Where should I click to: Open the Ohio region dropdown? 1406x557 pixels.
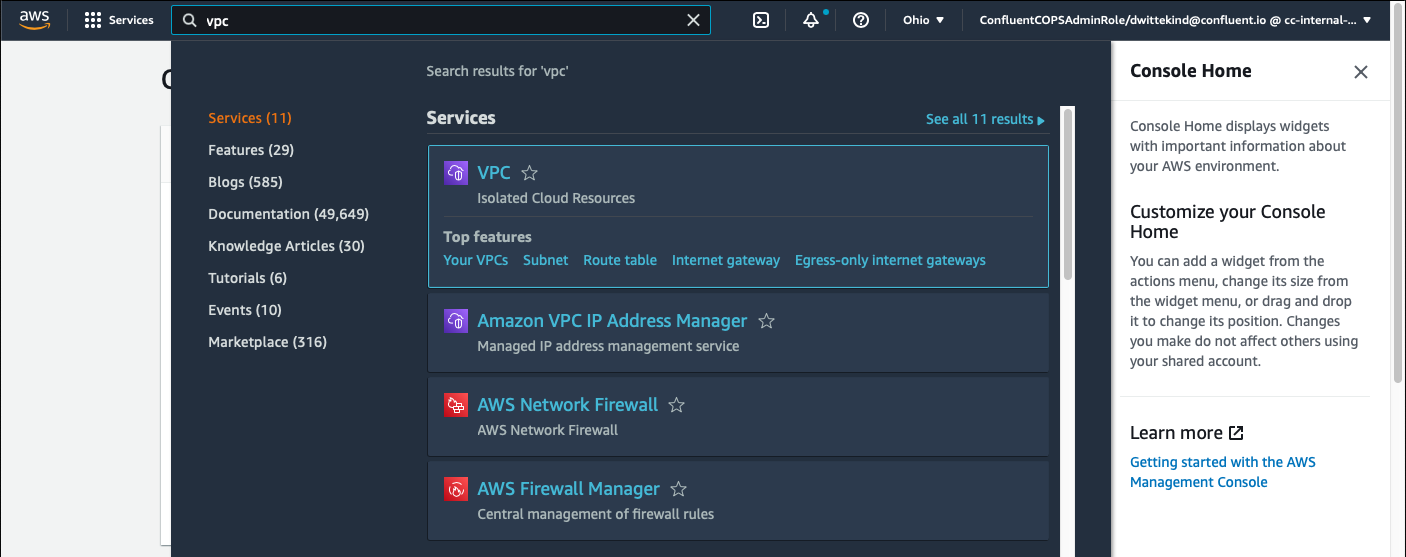[x=923, y=20]
